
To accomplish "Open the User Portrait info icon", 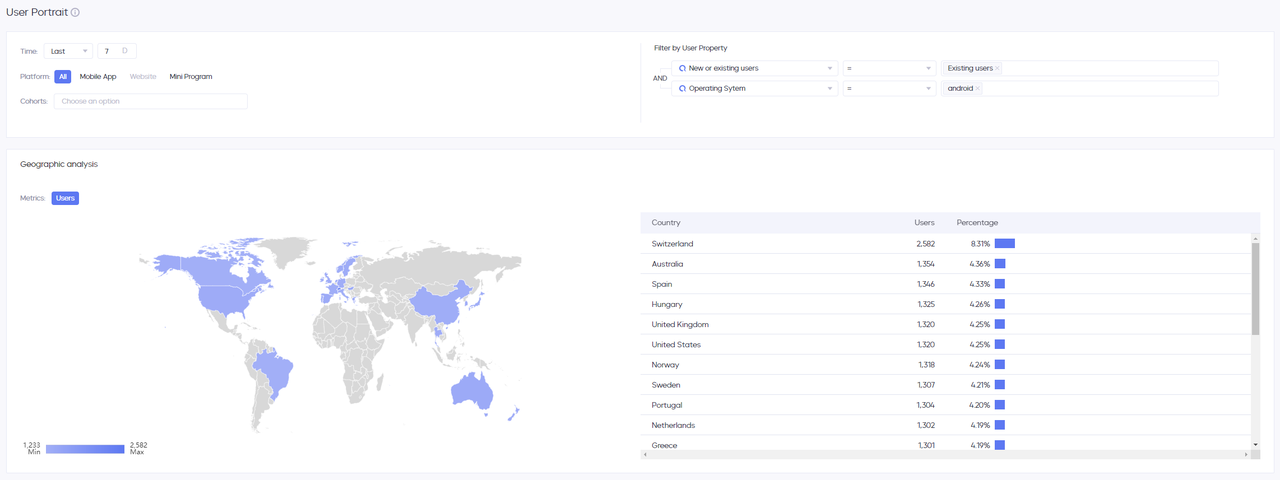I will click(x=75, y=13).
